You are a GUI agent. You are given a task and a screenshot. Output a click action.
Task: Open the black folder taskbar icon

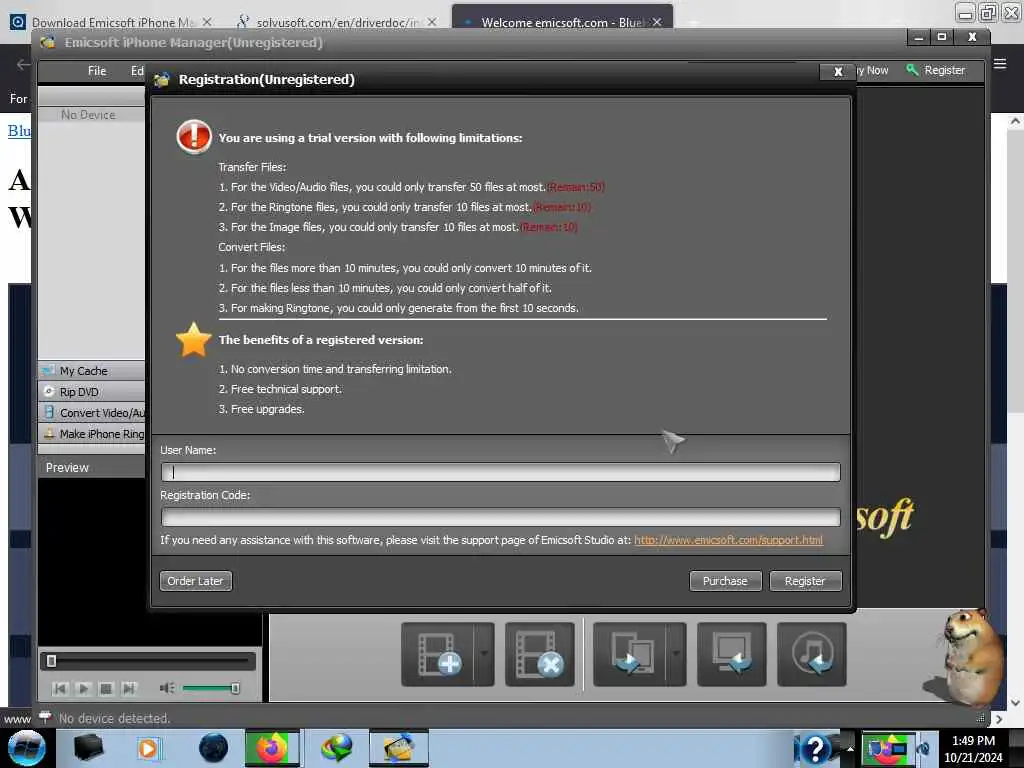(x=88, y=748)
